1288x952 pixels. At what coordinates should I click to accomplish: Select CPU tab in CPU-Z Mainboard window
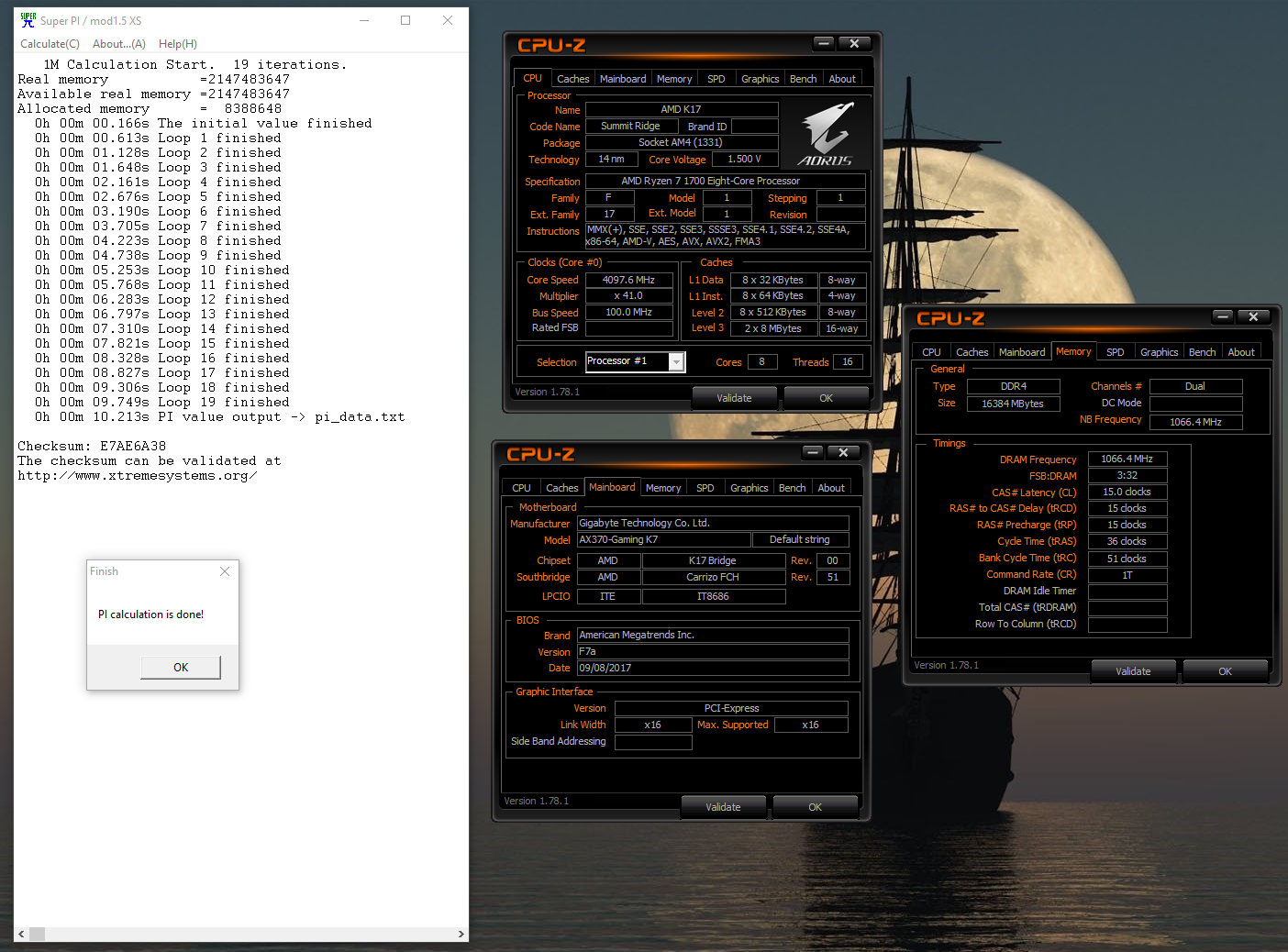(x=521, y=488)
